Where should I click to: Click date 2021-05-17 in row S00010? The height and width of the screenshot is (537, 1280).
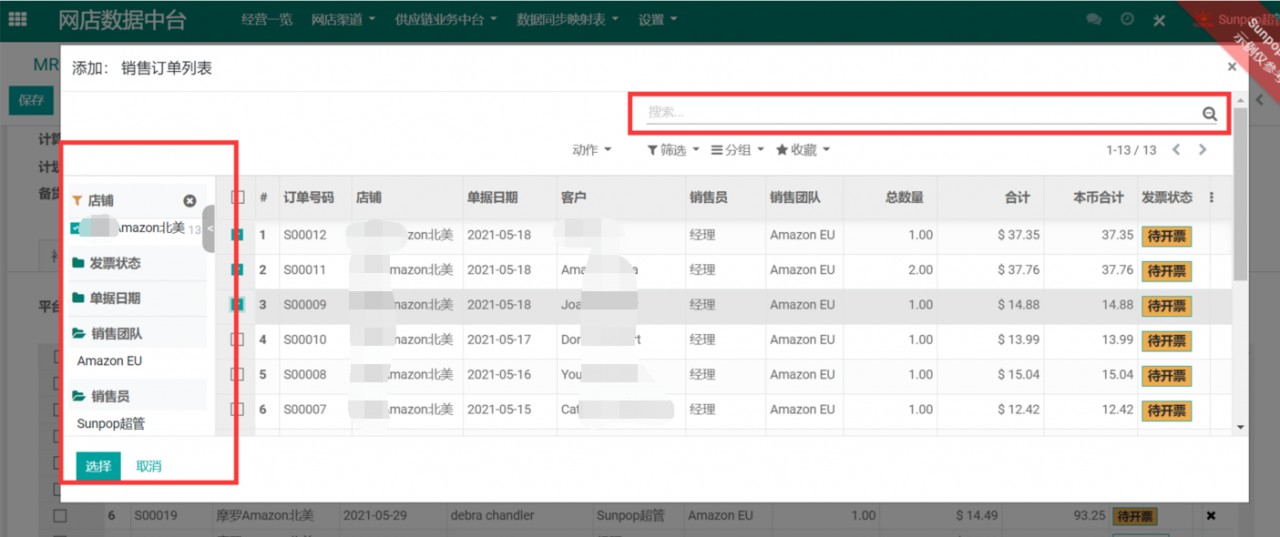point(499,340)
